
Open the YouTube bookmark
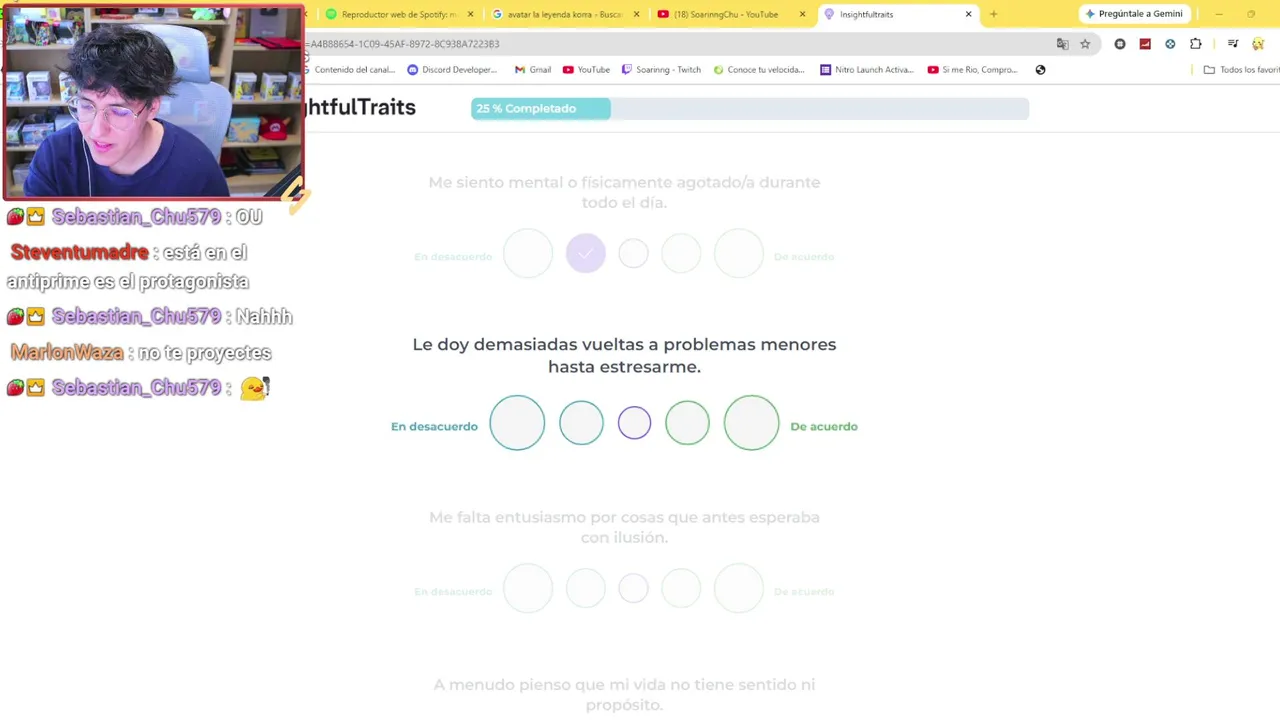[x=586, y=70]
